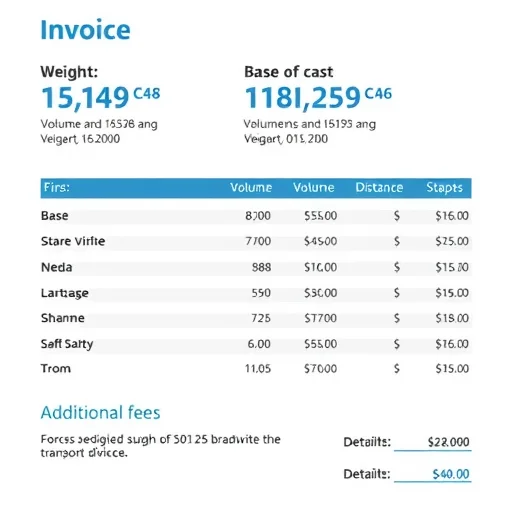Image resolution: width=512 pixels, height=512 pixels.
Task: Click the Stapts column header
Action: (x=445, y=188)
